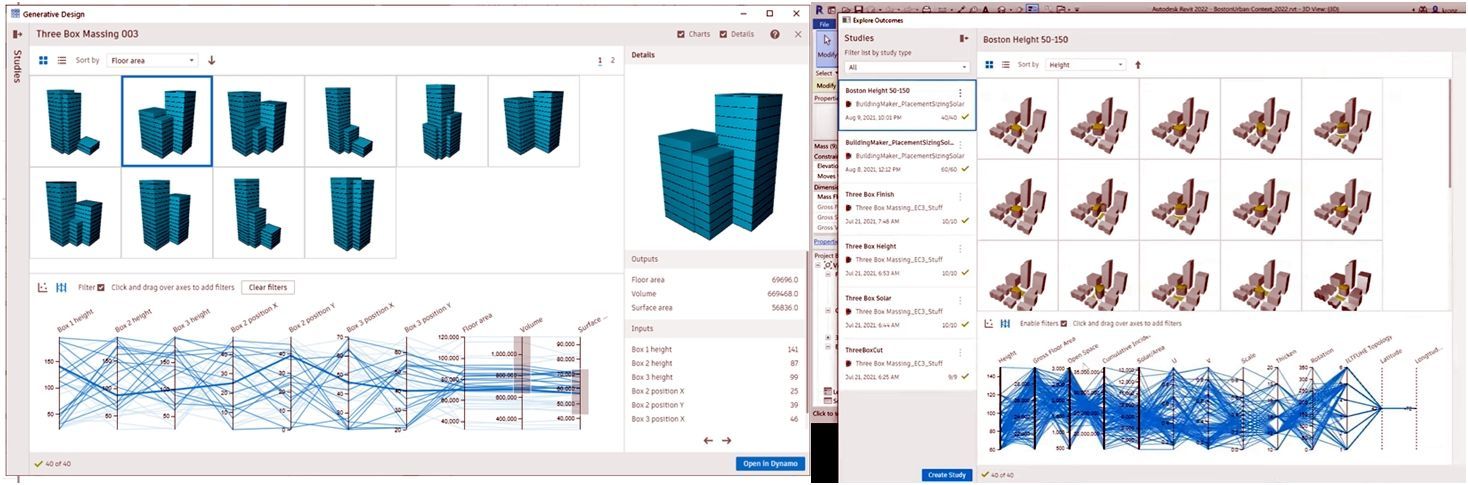
Task: Toggle ascending sort arrow beside Height
Action: click(1137, 64)
